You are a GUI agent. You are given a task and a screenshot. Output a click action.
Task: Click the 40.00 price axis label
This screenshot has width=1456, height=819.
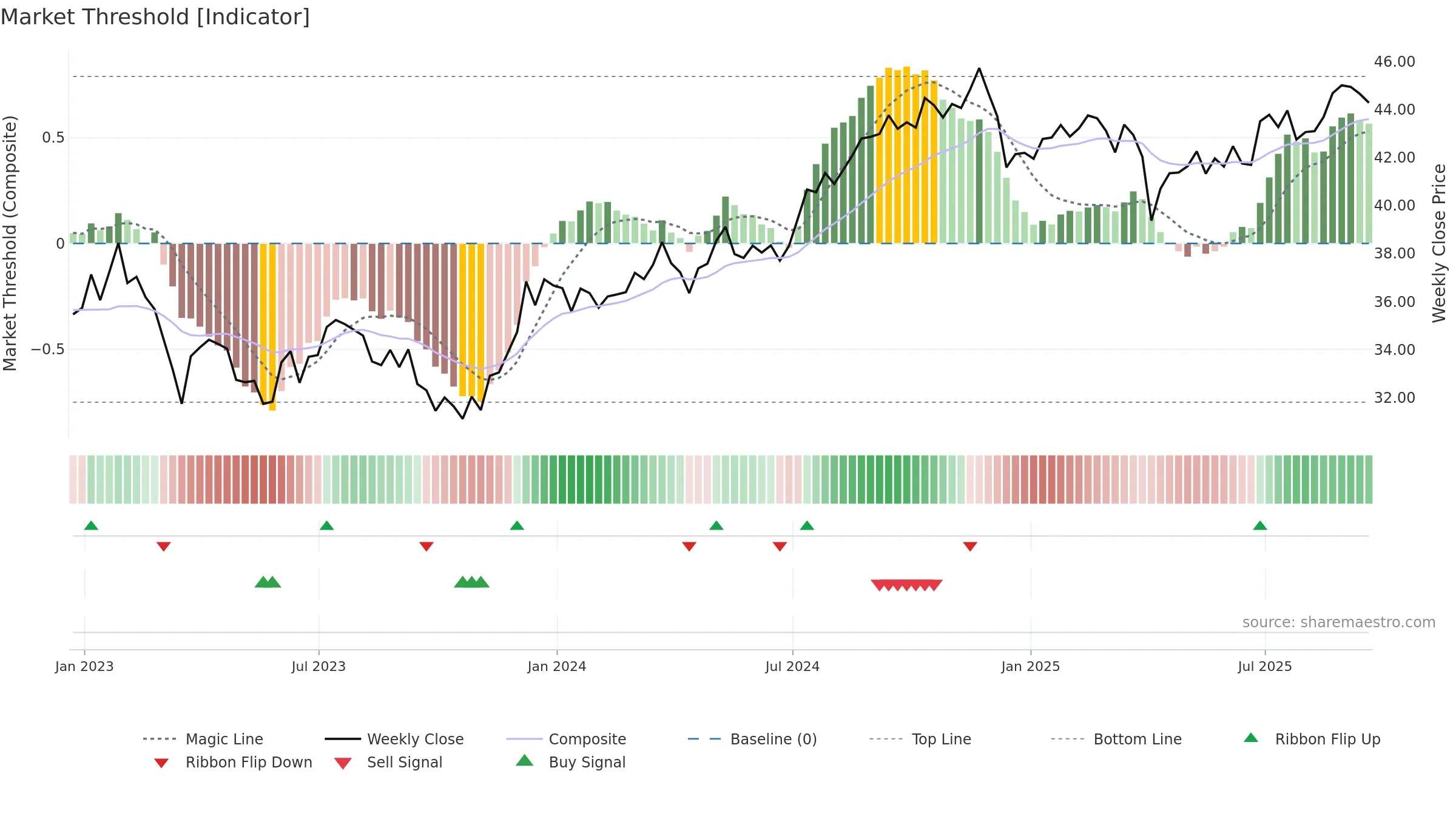[1395, 206]
